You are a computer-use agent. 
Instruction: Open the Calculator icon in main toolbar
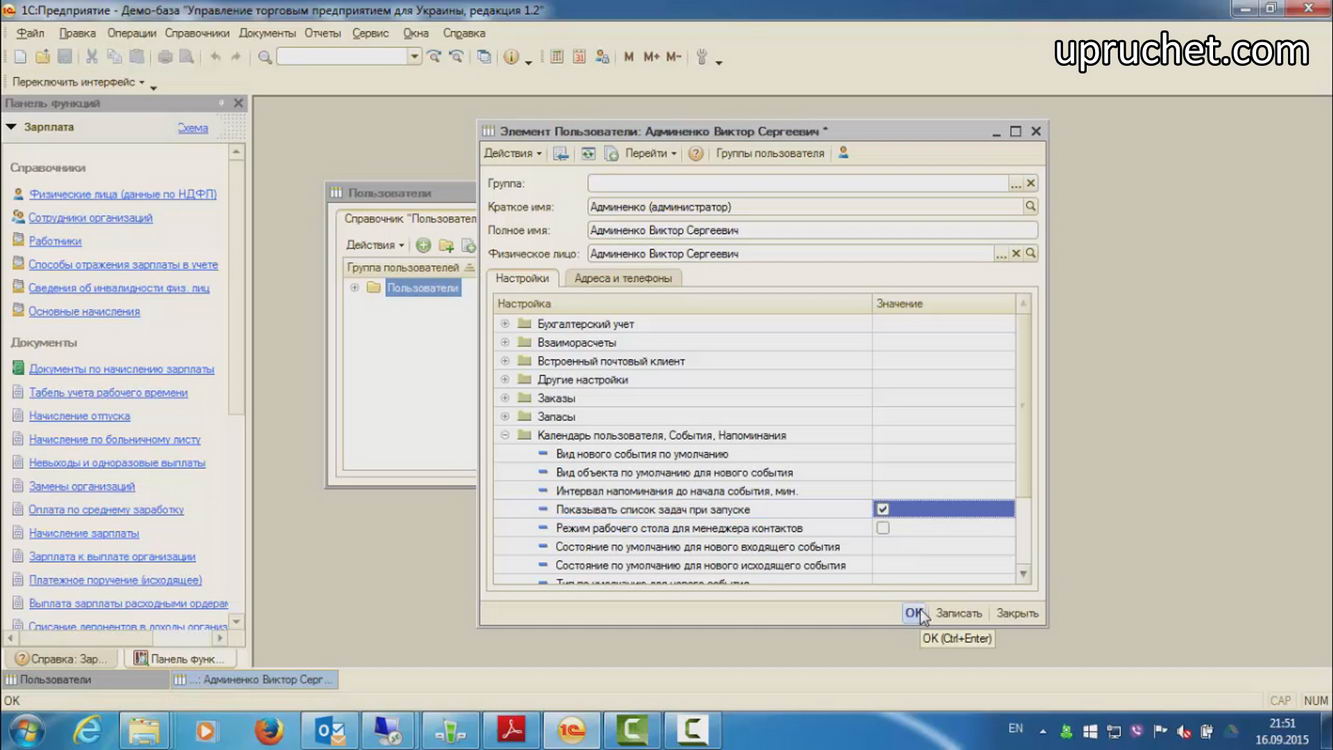pos(557,57)
